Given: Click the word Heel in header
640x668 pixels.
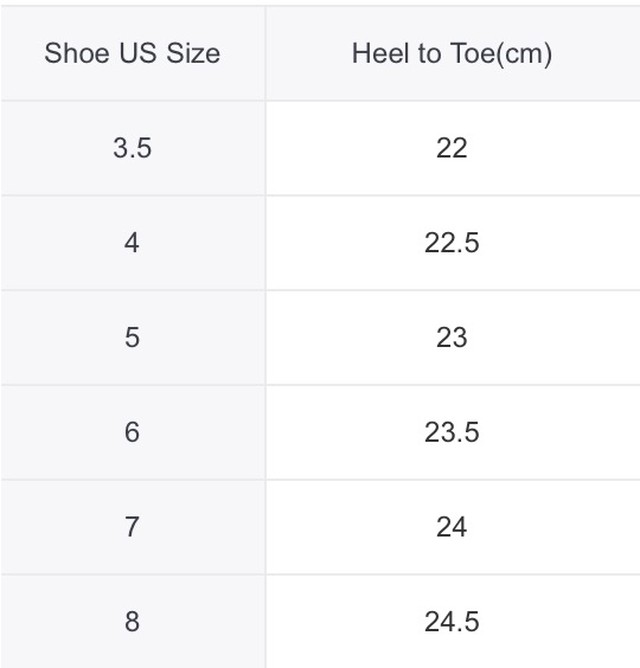Looking at the screenshot, I should point(380,53).
